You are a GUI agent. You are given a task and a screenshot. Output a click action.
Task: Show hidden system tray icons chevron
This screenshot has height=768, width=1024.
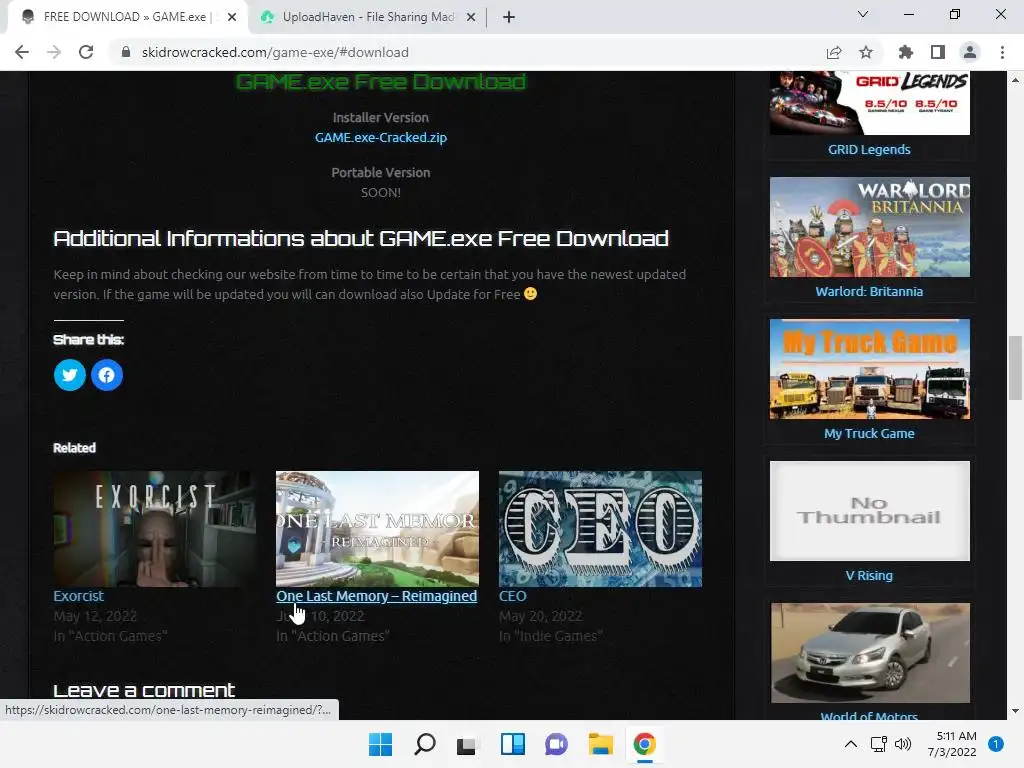pyautogui.click(x=850, y=744)
